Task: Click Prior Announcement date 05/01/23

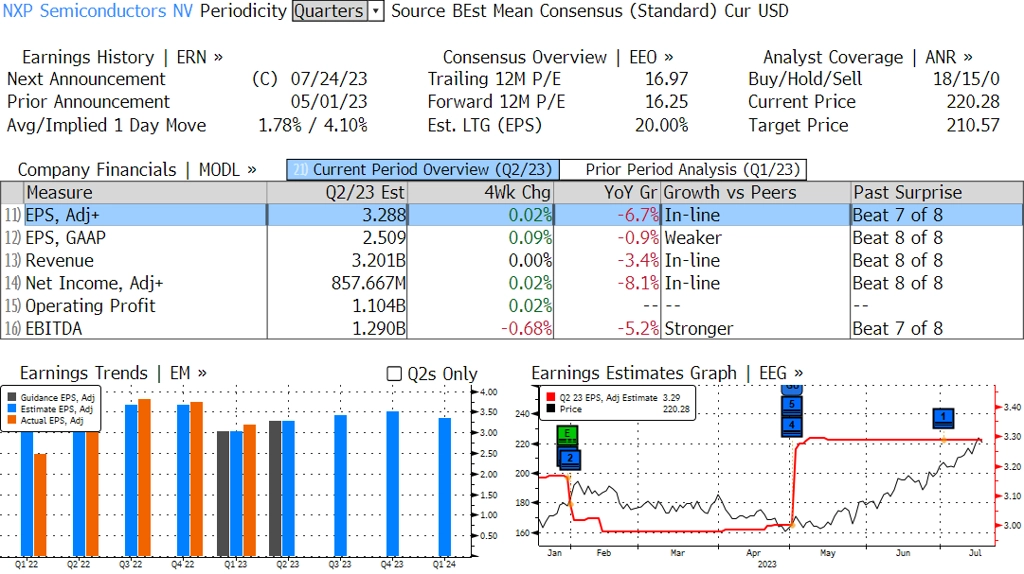Action: (x=328, y=102)
